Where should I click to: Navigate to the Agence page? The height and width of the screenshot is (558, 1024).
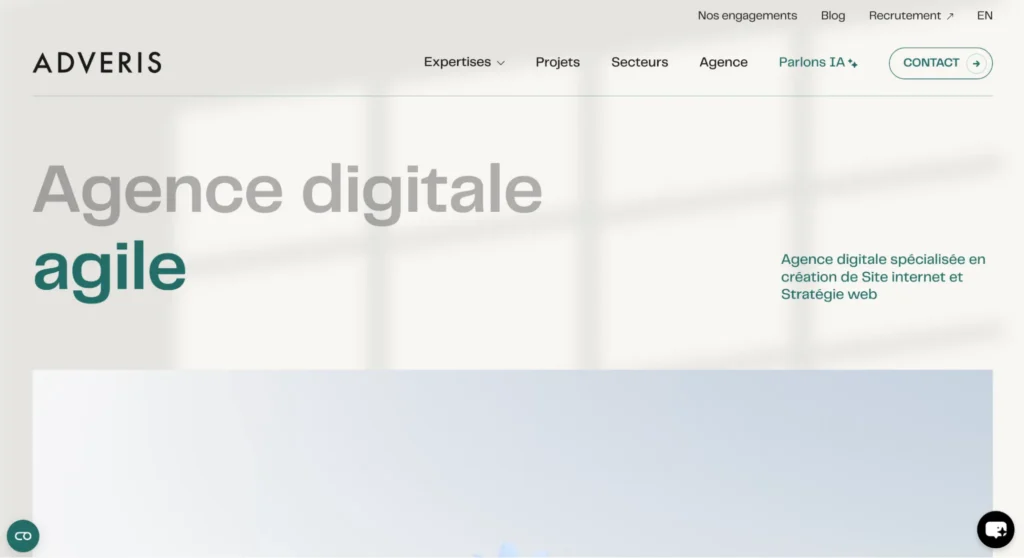(x=724, y=62)
